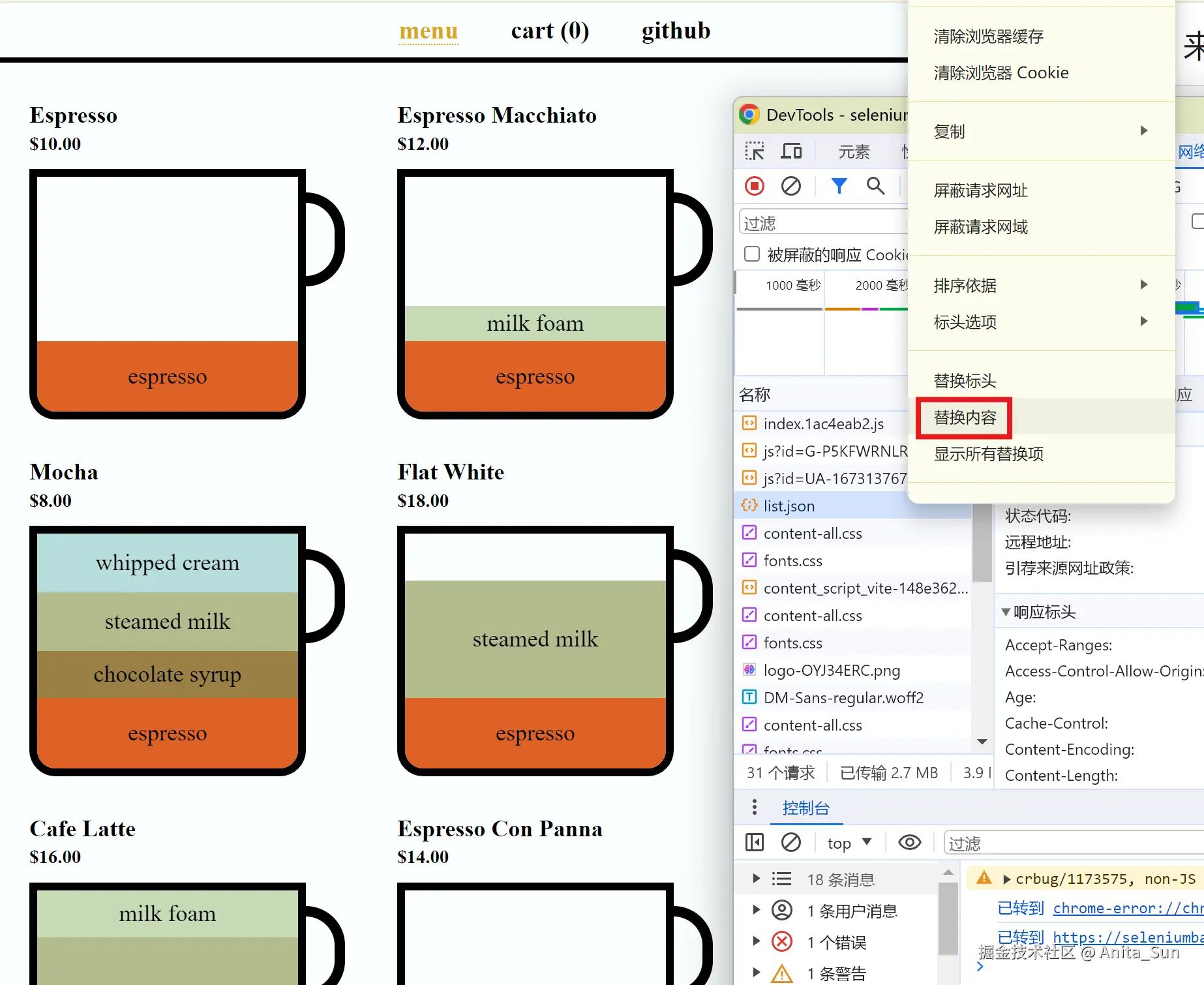
Task: Toggle the device toolbar icon
Action: (x=791, y=151)
